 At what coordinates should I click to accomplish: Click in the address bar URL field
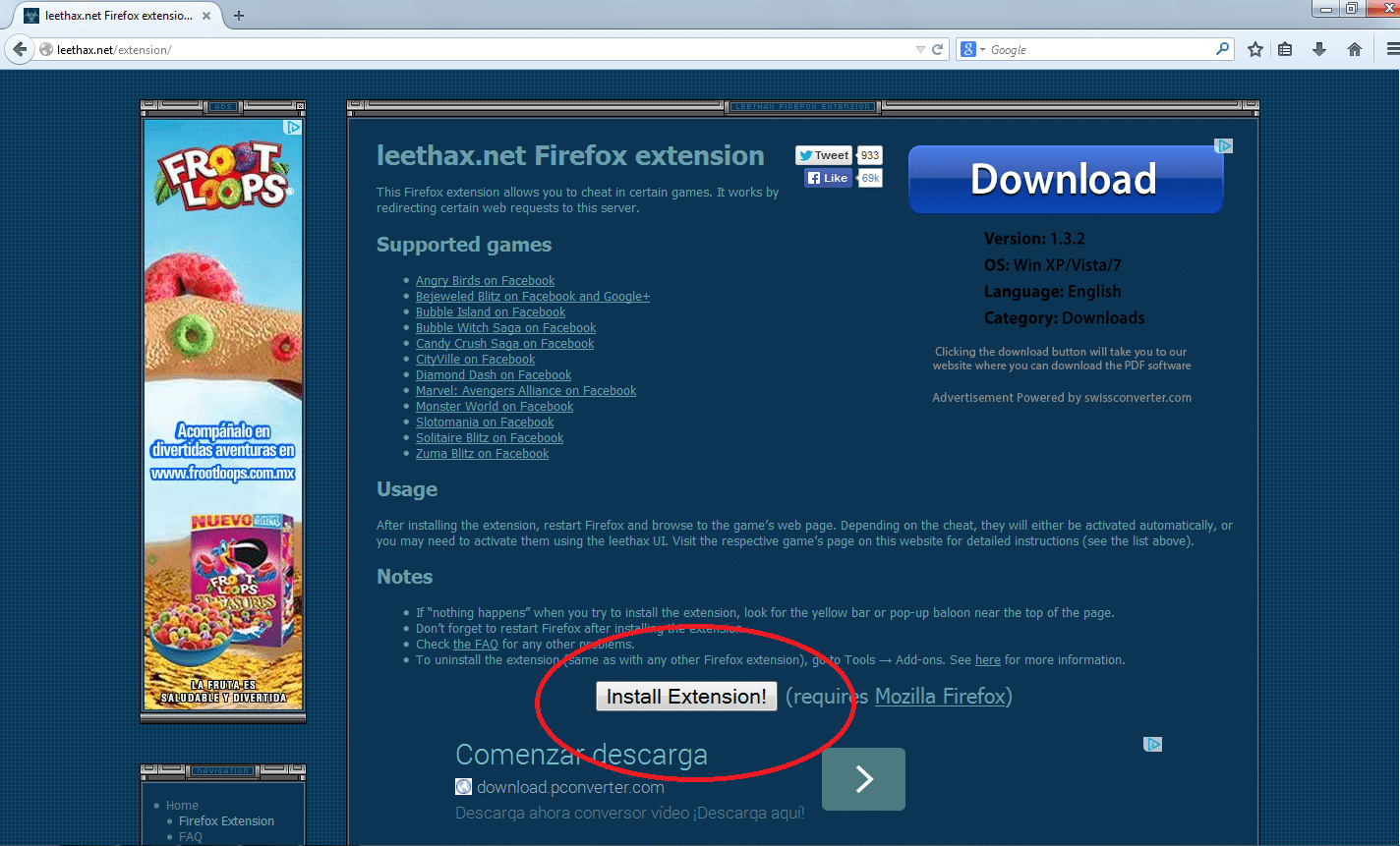tap(472, 49)
